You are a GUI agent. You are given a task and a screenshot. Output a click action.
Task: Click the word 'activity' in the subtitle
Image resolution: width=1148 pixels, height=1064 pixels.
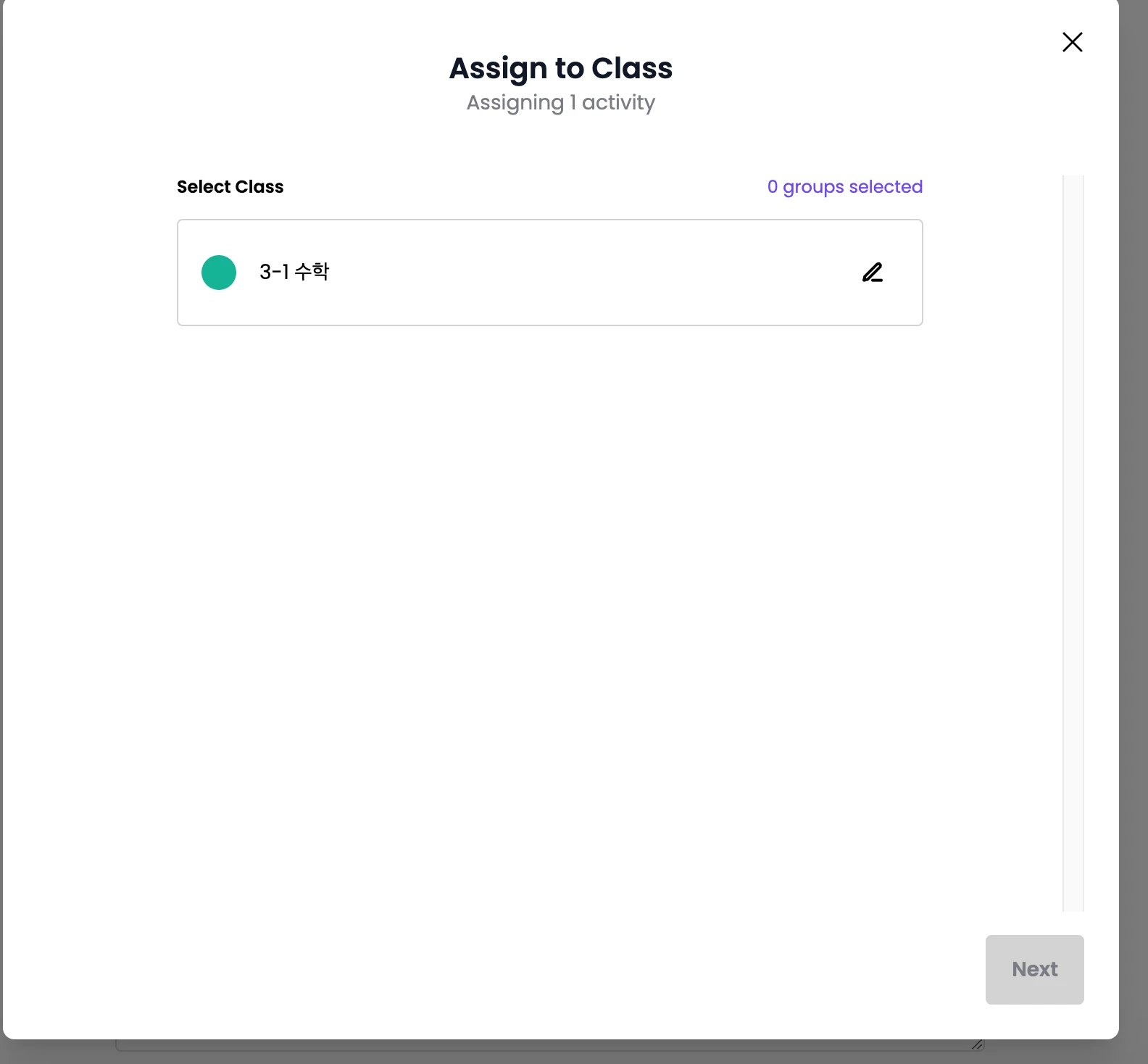pyautogui.click(x=619, y=103)
